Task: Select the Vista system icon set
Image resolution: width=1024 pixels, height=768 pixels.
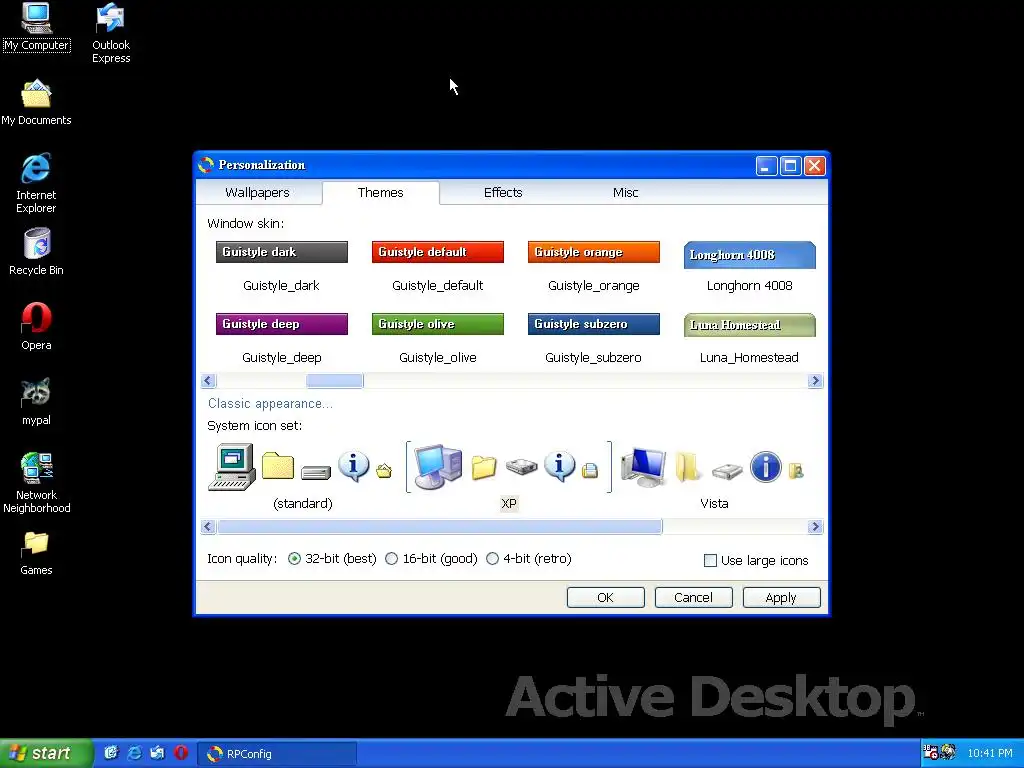Action: [714, 475]
